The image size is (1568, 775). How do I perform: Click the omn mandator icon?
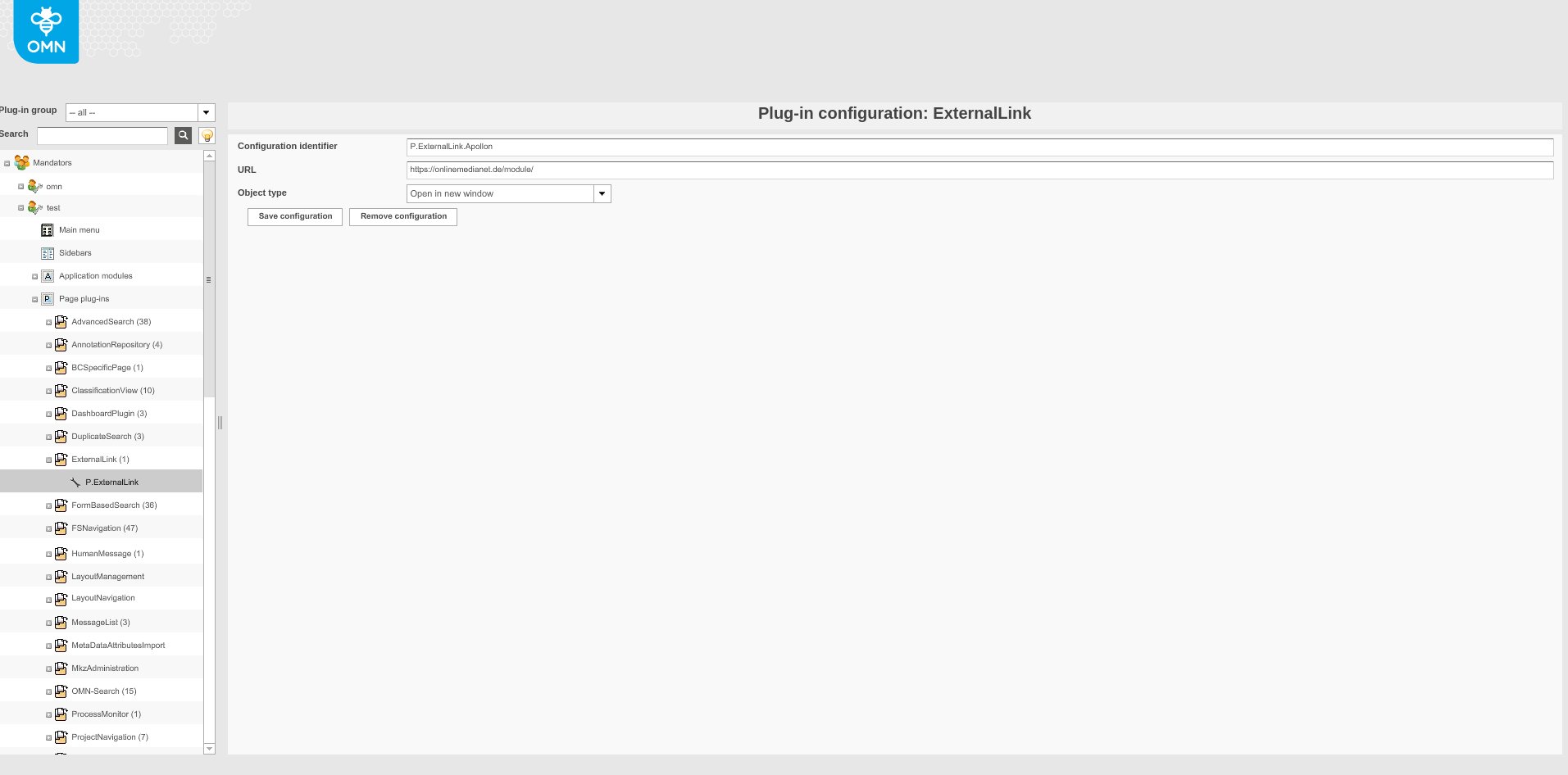coord(35,186)
